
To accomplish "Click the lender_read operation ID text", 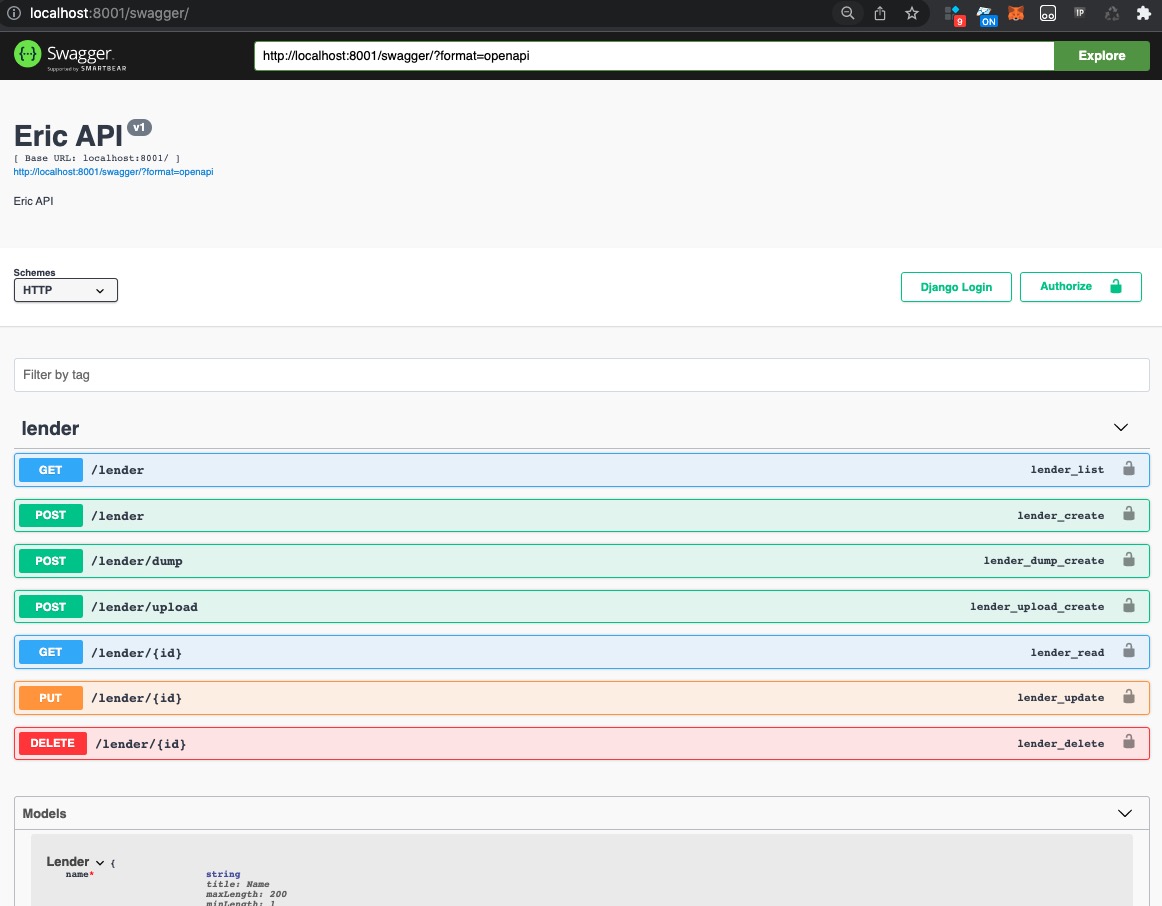I will [x=1067, y=653].
